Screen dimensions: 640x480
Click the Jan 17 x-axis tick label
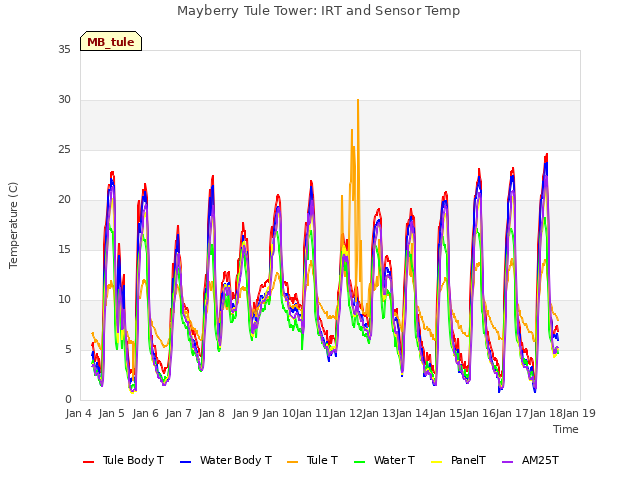tap(513, 413)
